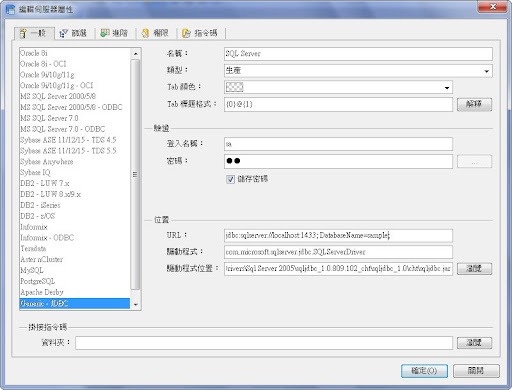
Task: Click the 解釋 button beside Tab format
Action: 474,104
